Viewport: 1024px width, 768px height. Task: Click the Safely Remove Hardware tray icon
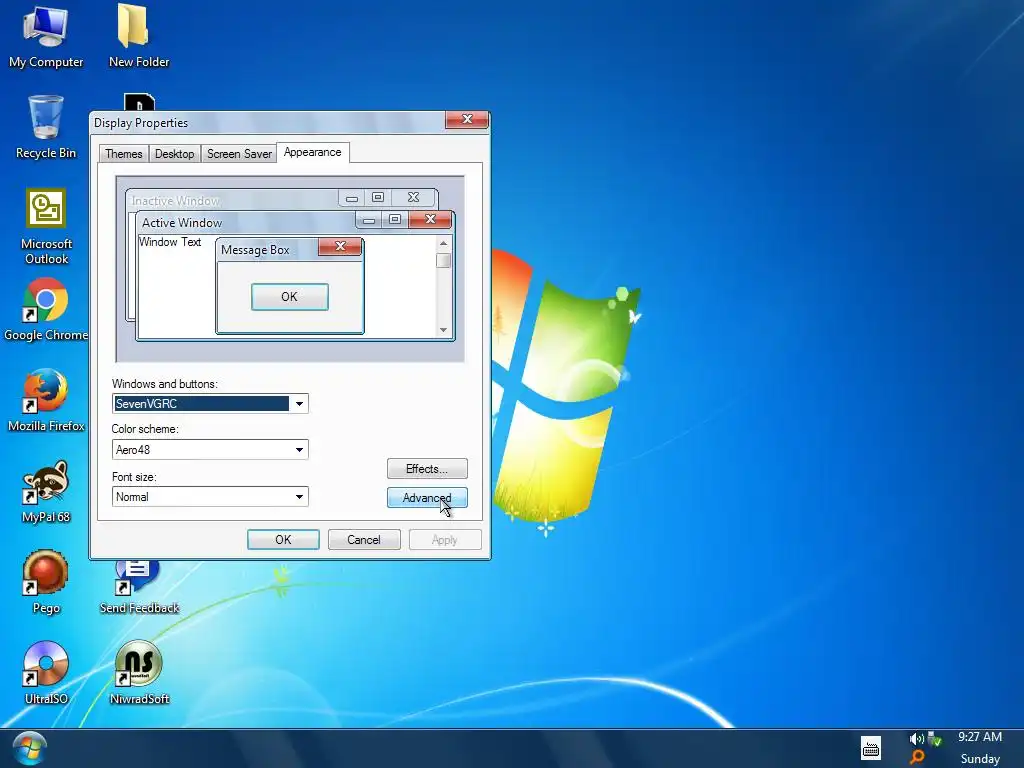(935, 739)
